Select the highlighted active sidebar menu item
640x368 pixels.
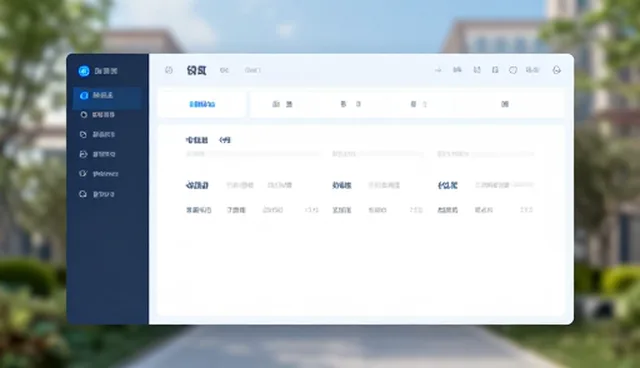[107, 98]
